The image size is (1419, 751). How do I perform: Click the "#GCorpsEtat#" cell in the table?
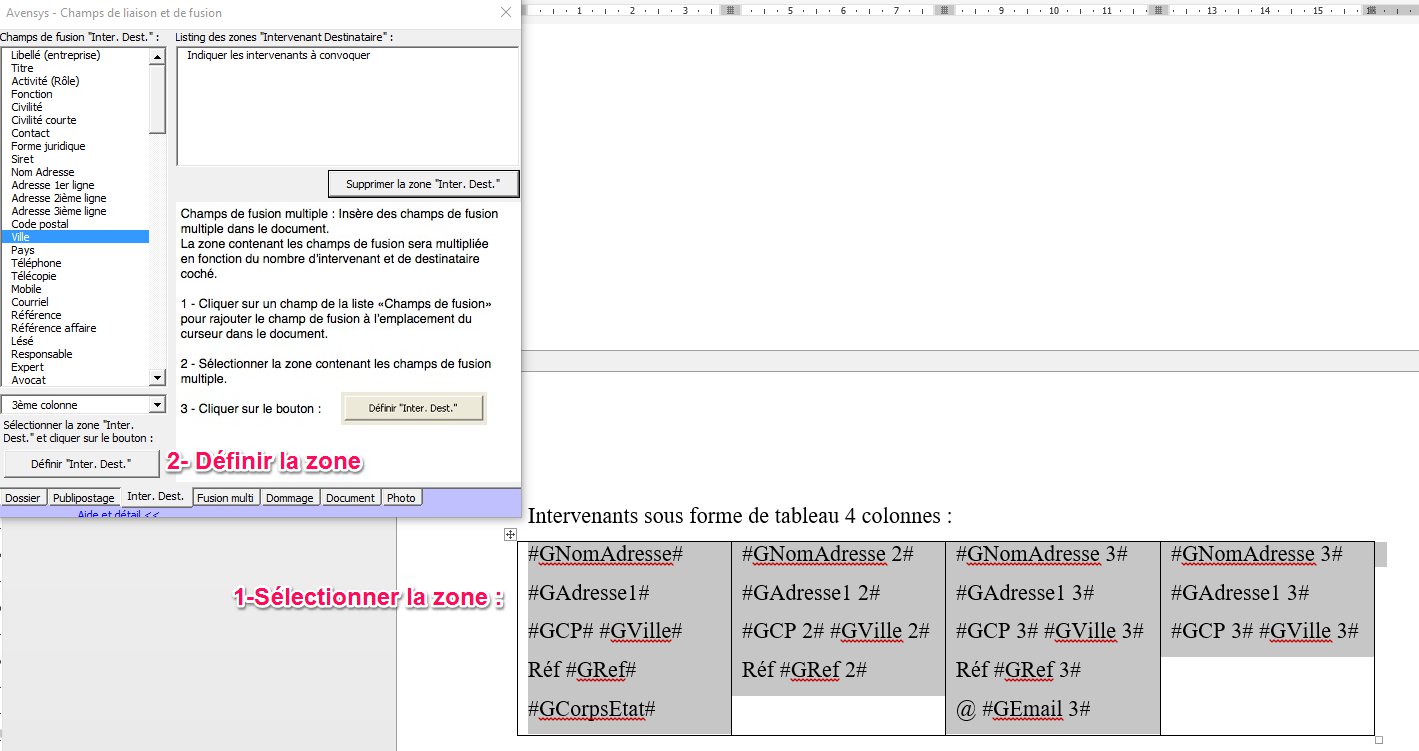click(592, 709)
